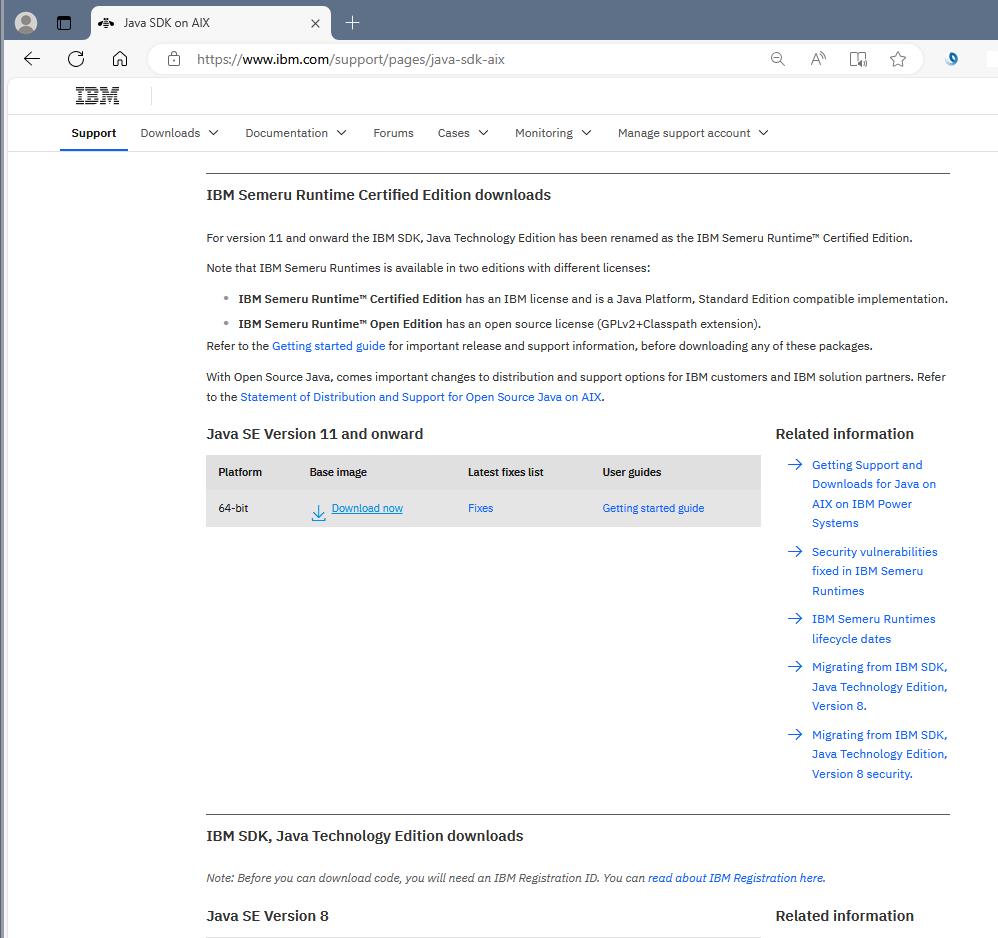The width and height of the screenshot is (998, 938).
Task: Open the Fixes link in table
Action: (x=481, y=508)
